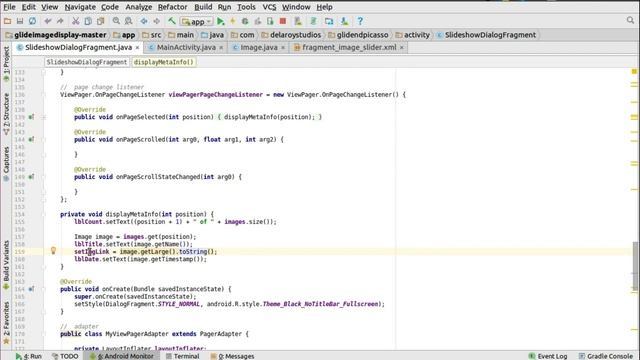Close the SlideshowDialogFragment.java tab

[x=138, y=48]
